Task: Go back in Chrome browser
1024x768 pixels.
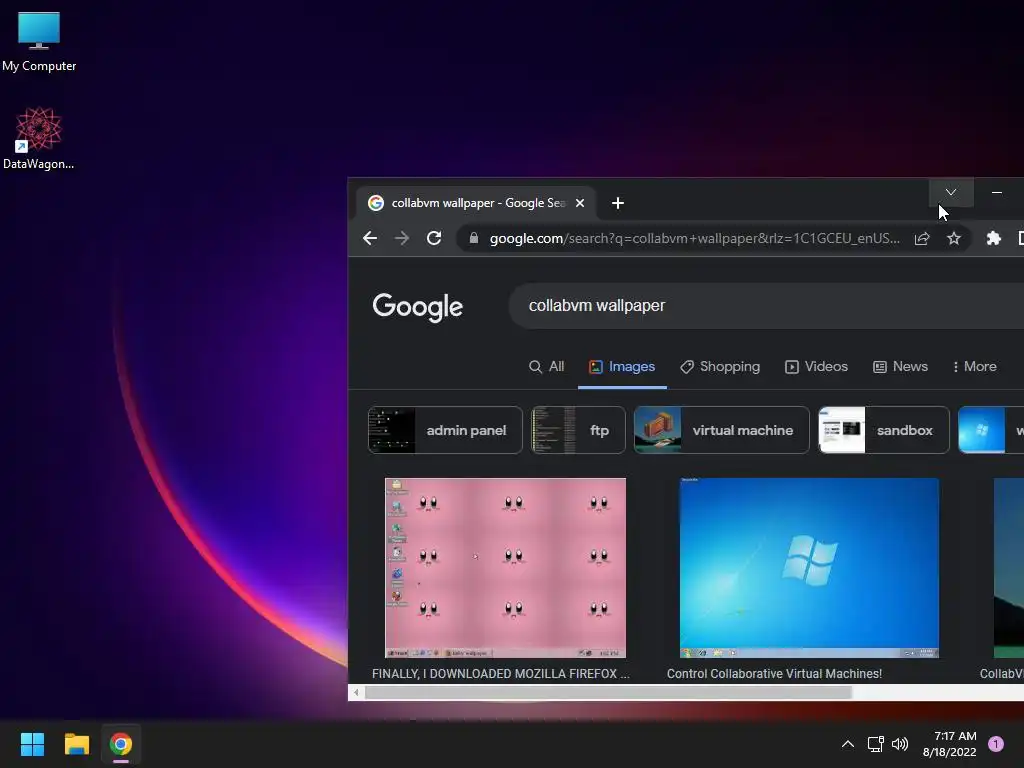Action: coord(370,238)
